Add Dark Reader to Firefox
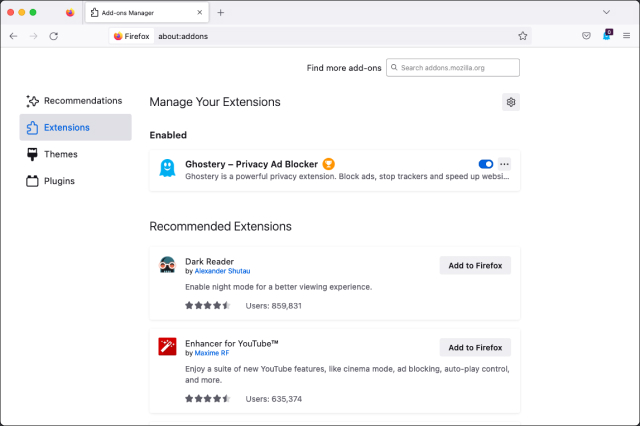640x426 pixels. [475, 265]
